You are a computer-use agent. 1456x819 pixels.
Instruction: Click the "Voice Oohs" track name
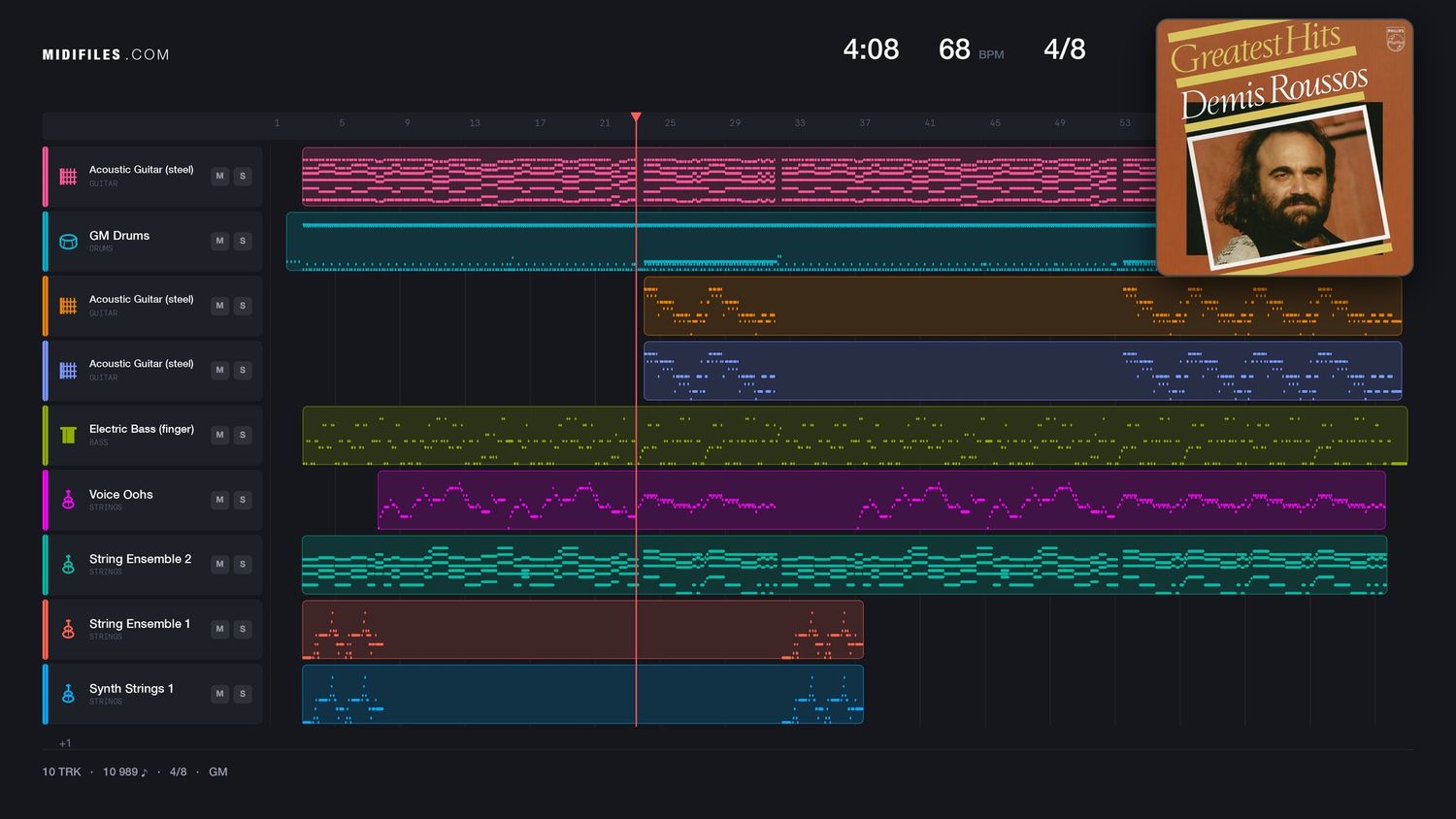pyautogui.click(x=121, y=495)
